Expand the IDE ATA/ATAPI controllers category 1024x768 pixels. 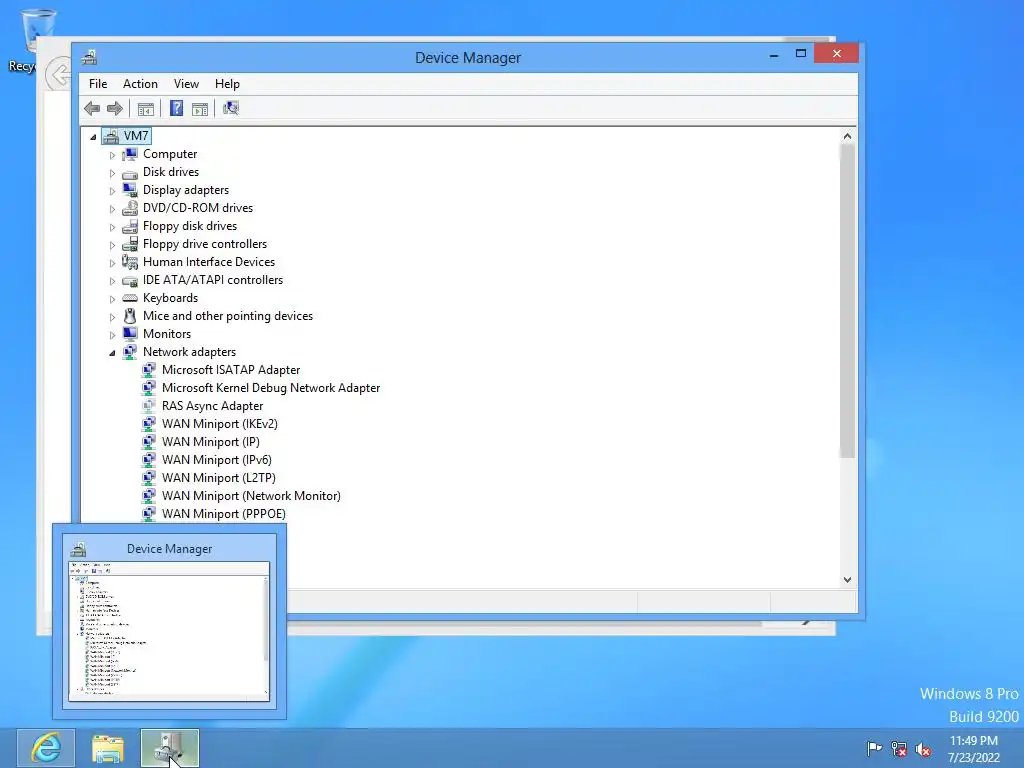(x=112, y=281)
